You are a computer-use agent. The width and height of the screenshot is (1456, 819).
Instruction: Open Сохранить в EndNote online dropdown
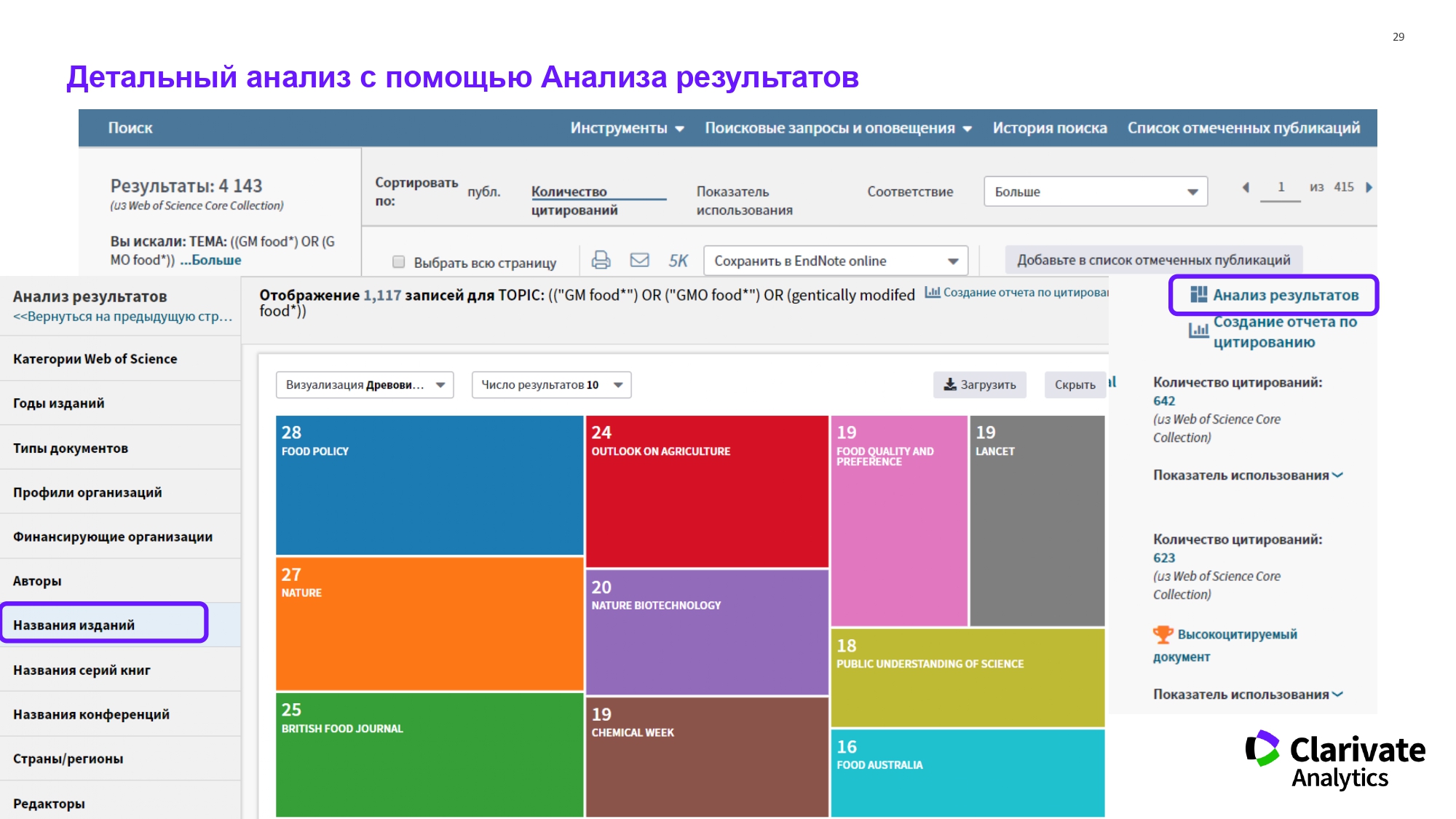836,261
